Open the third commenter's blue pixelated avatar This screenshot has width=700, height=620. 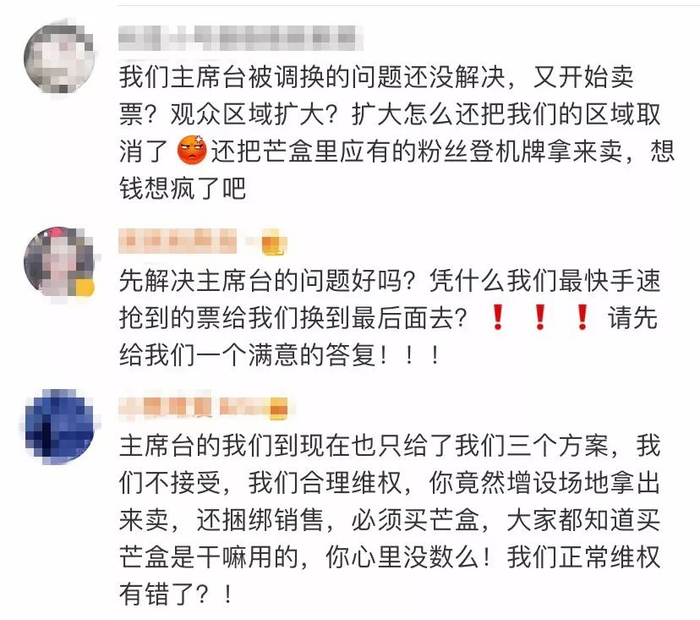click(x=59, y=424)
